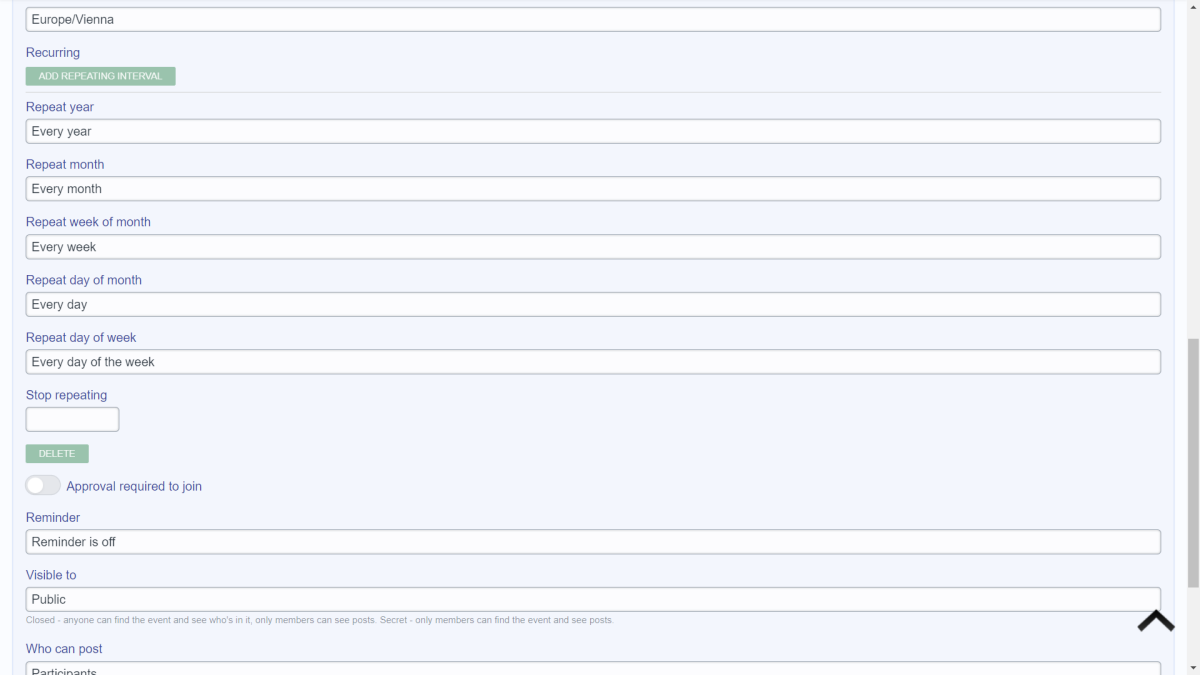Open the Repeat year dropdown
The width and height of the screenshot is (1200, 675).
593,131
